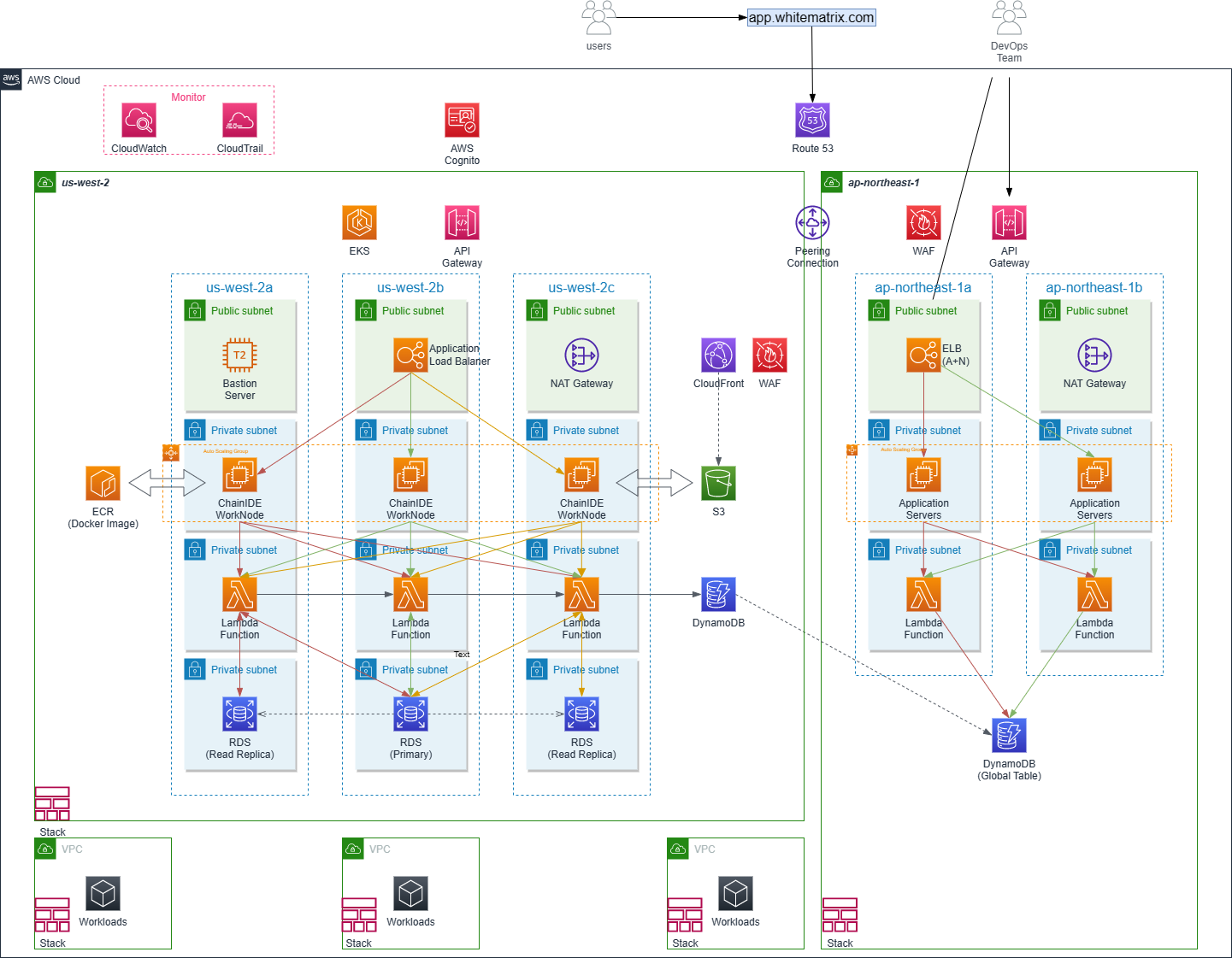Select the "DynamoDB (Global Table)" caption
Screen dimensions: 1232x958
[1010, 770]
